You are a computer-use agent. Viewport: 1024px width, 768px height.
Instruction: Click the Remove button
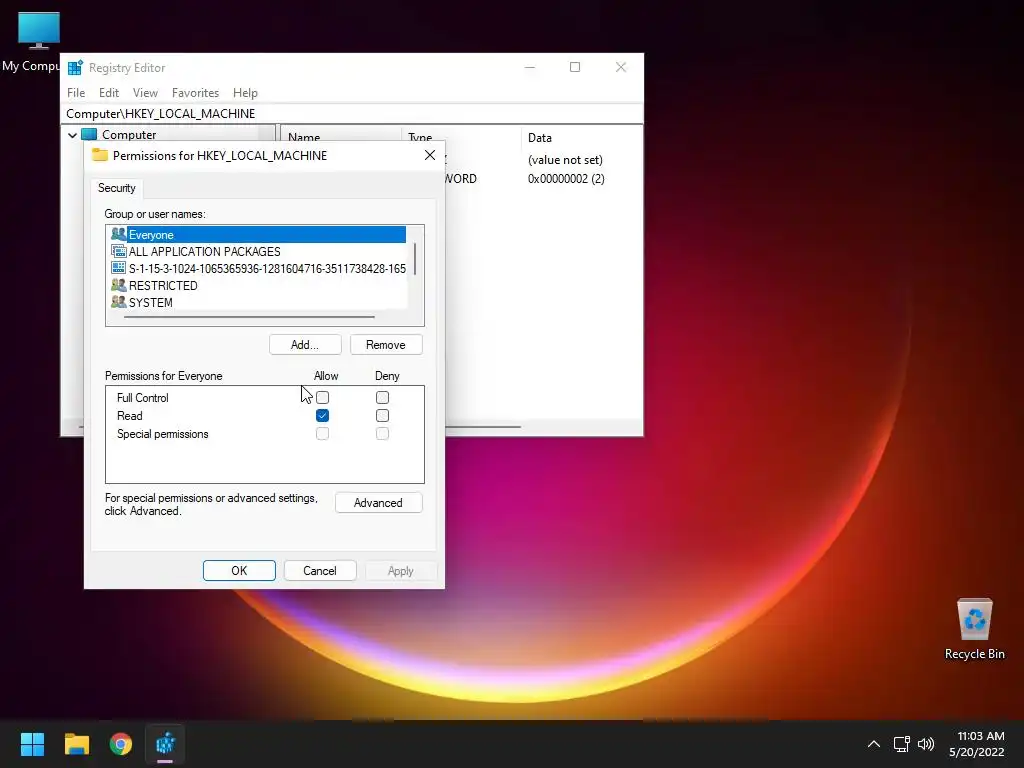(386, 345)
